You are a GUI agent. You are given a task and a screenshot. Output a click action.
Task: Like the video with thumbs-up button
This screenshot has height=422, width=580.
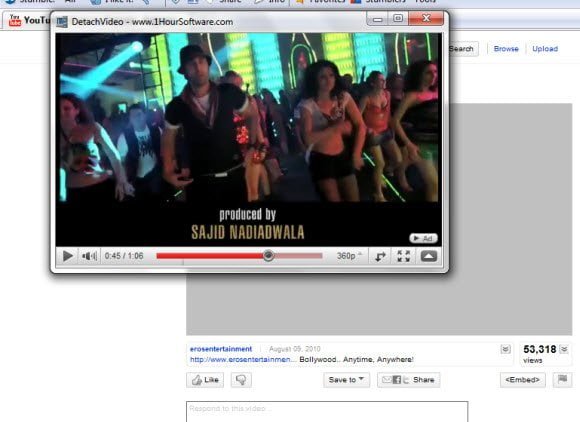[x=205, y=380]
